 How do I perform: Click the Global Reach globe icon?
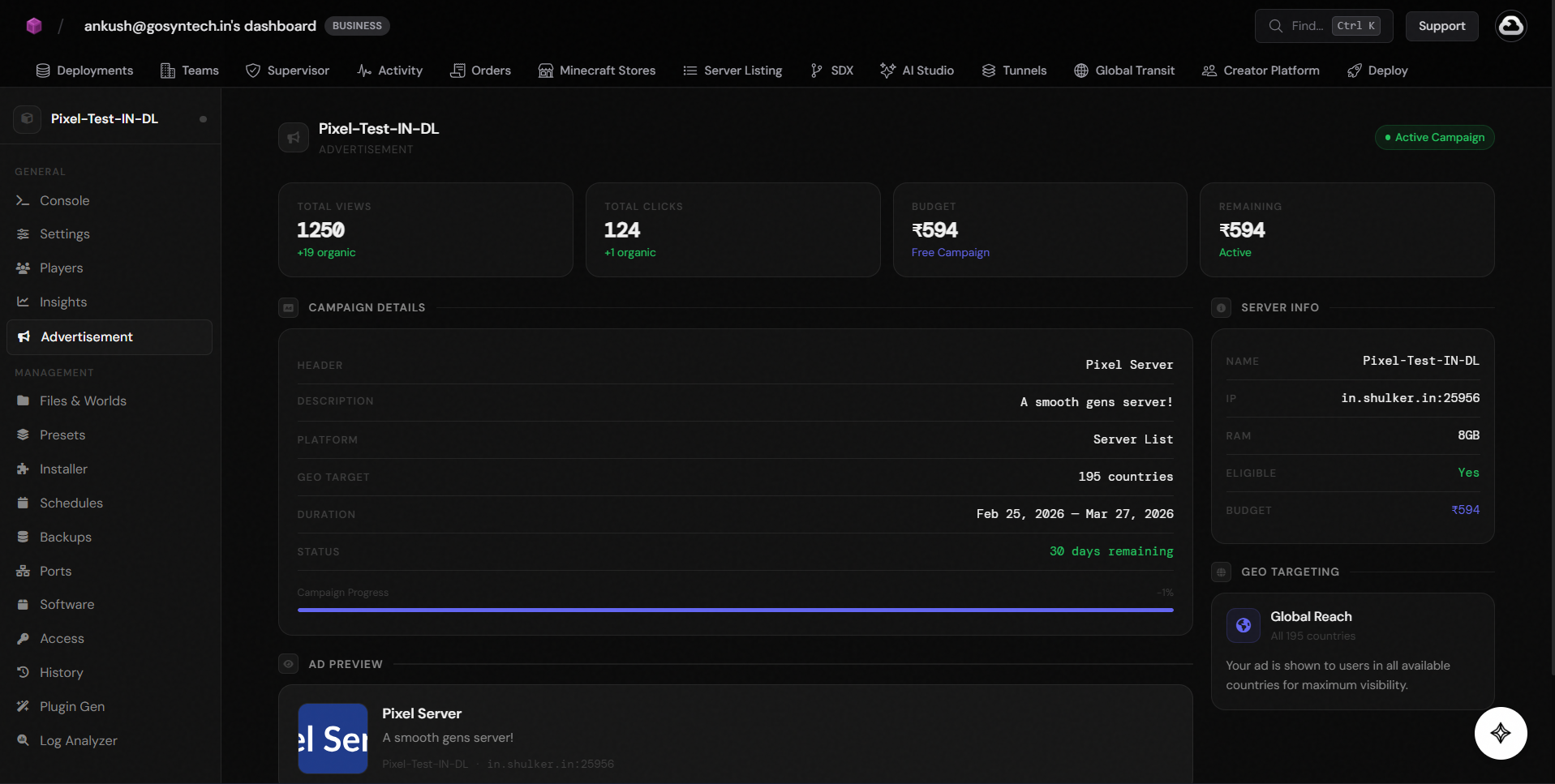pos(1244,625)
